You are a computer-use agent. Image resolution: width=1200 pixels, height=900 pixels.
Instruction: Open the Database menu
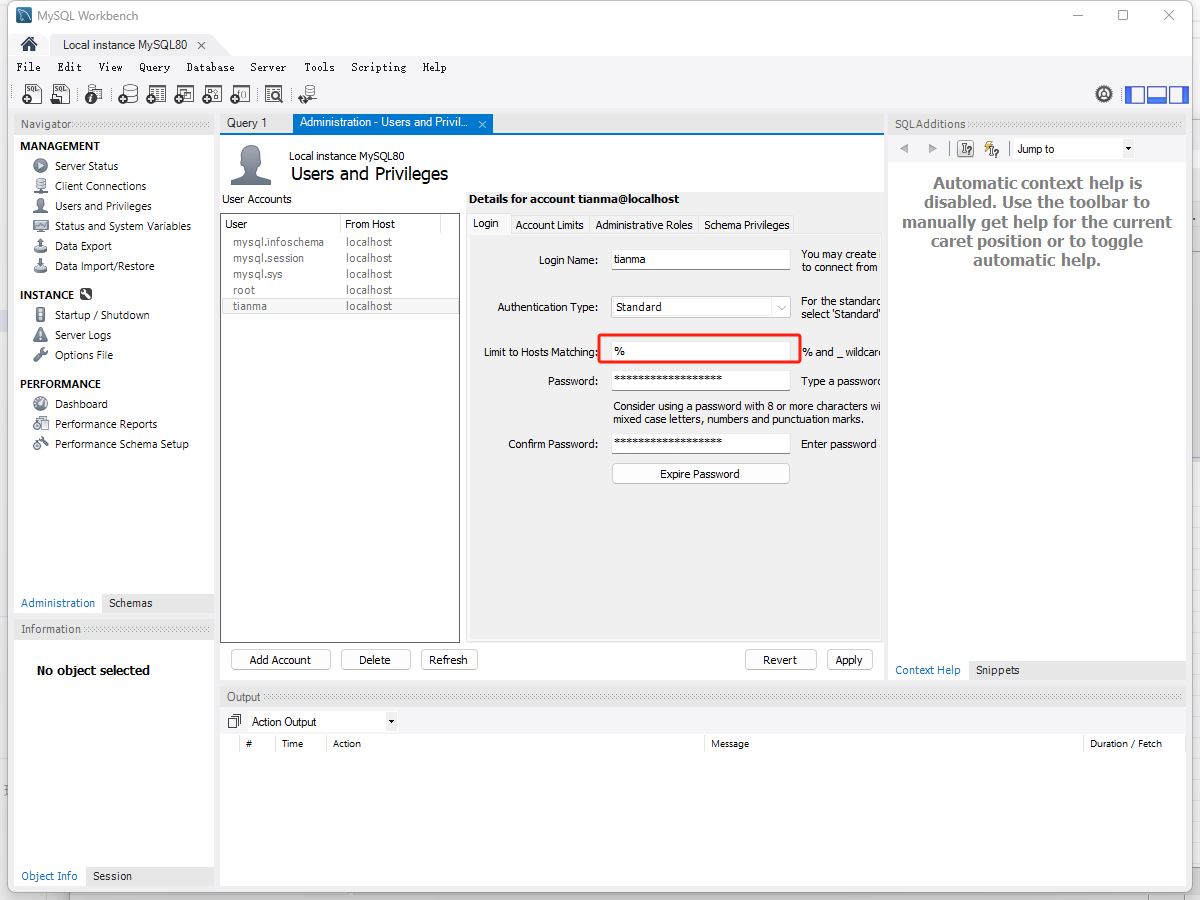tap(210, 67)
